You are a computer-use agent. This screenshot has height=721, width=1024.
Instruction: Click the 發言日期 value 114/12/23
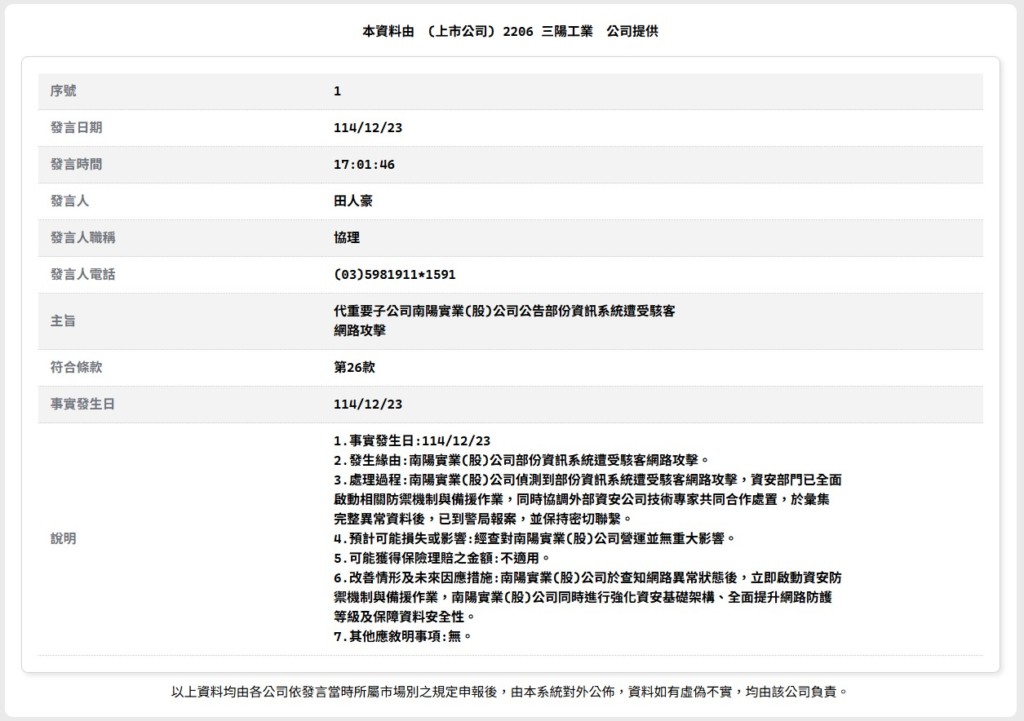367,128
